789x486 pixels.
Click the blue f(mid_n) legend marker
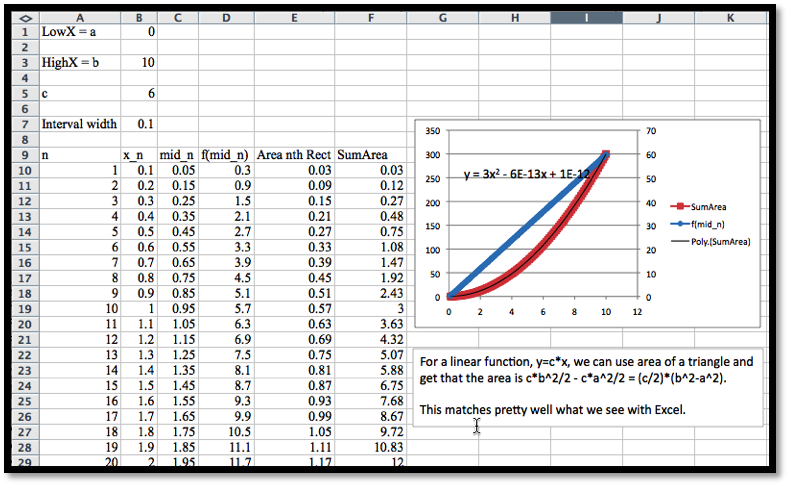pos(675,224)
